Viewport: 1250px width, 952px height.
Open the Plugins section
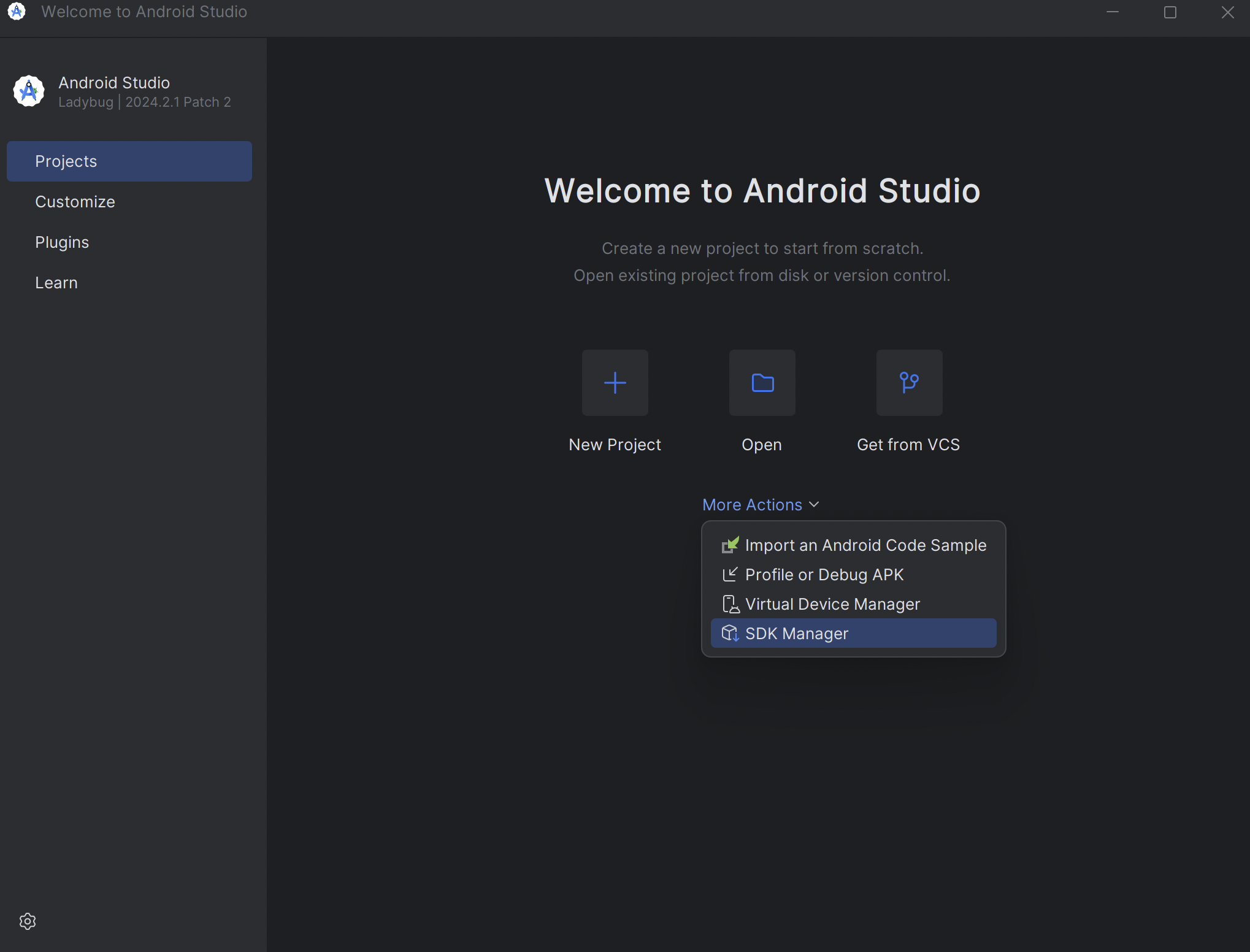coord(62,242)
